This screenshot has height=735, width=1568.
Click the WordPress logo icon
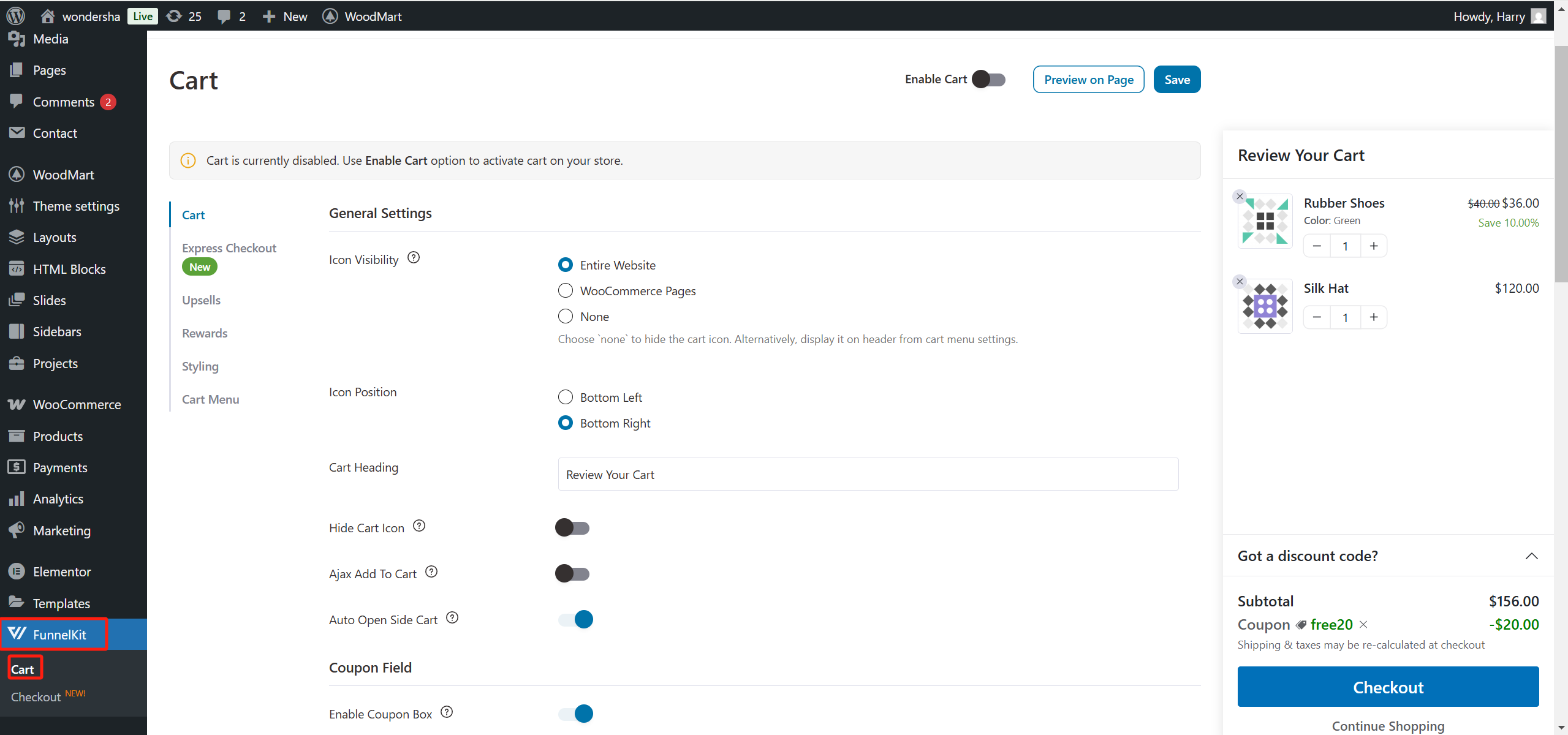tap(16, 16)
